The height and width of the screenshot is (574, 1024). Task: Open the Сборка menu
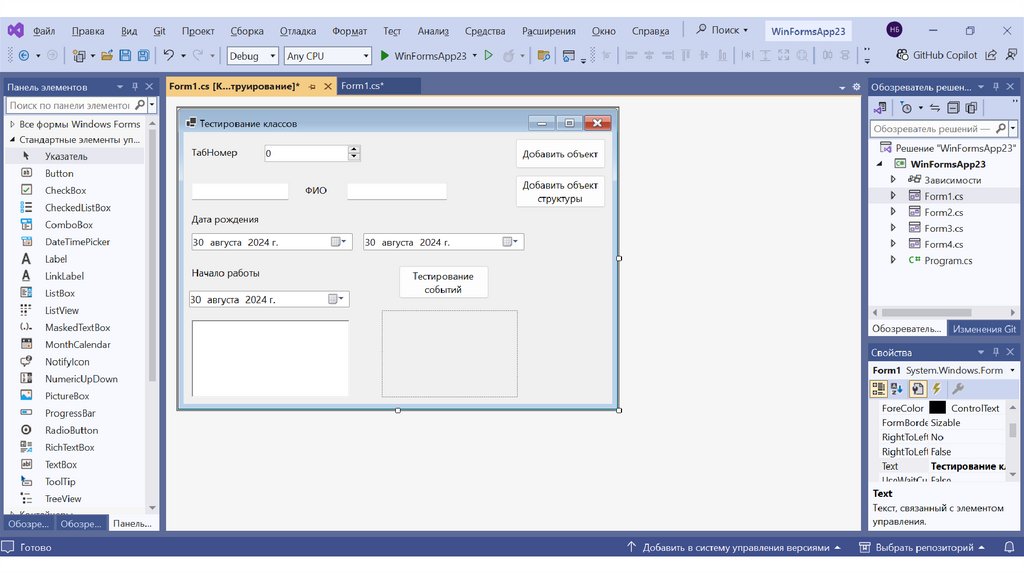tap(247, 31)
